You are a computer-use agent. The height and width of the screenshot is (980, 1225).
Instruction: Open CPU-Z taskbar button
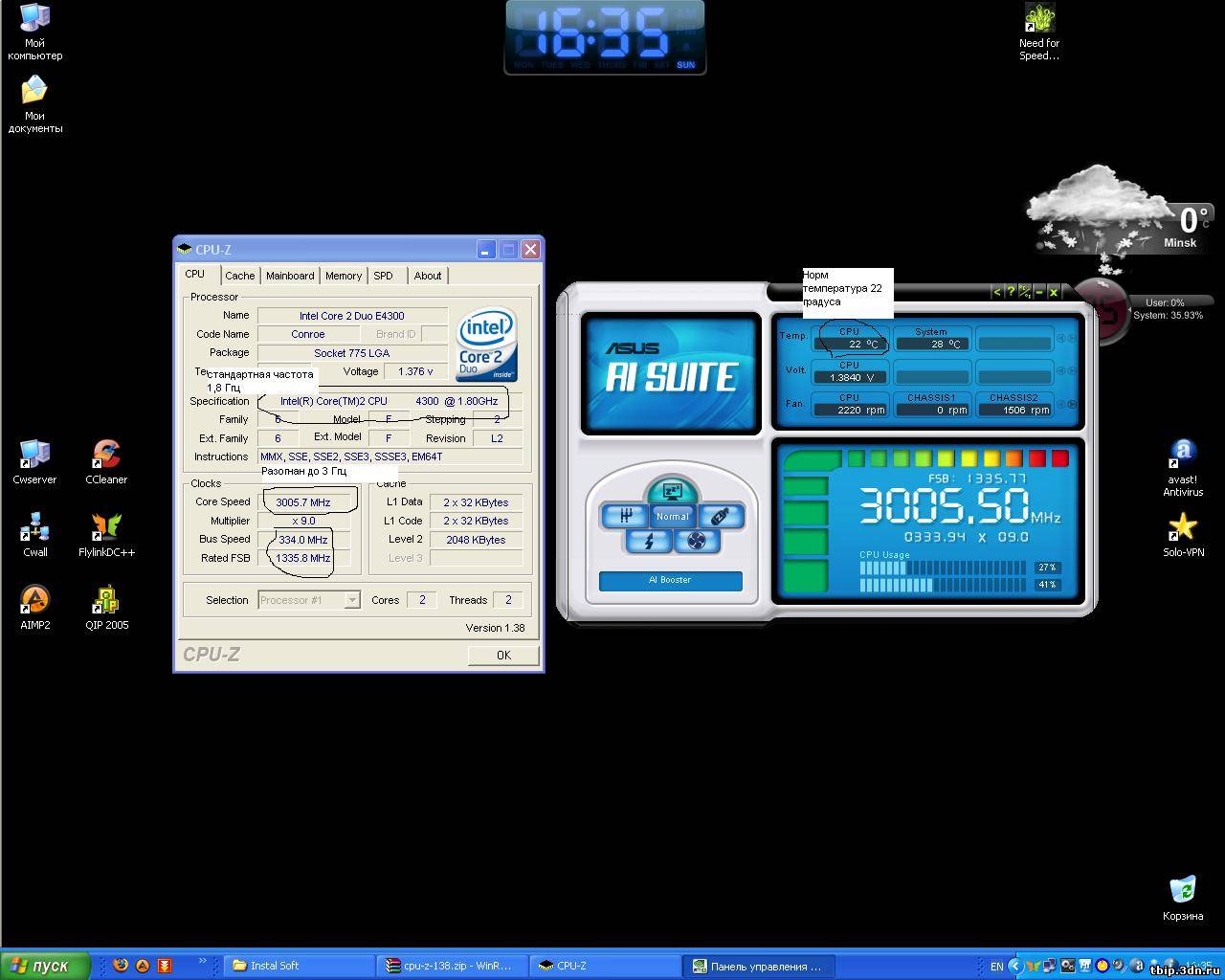click(x=606, y=966)
